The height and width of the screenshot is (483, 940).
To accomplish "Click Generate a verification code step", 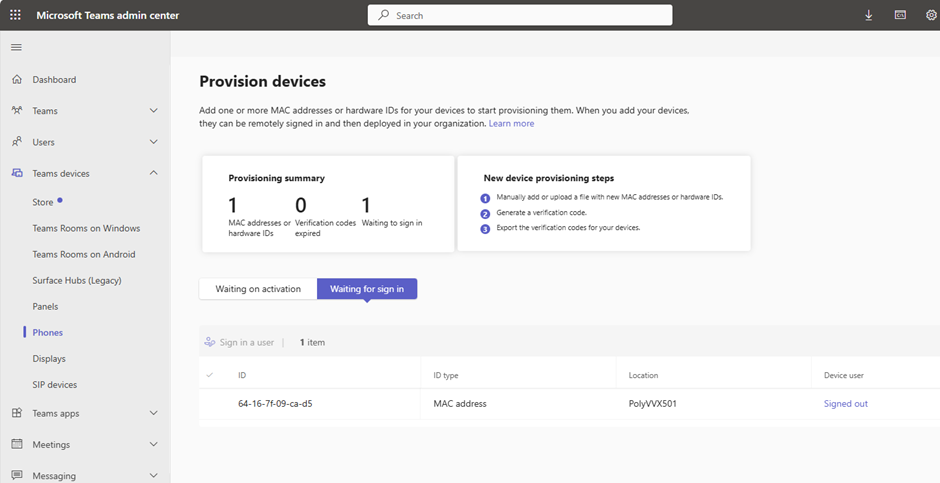I will click(541, 213).
